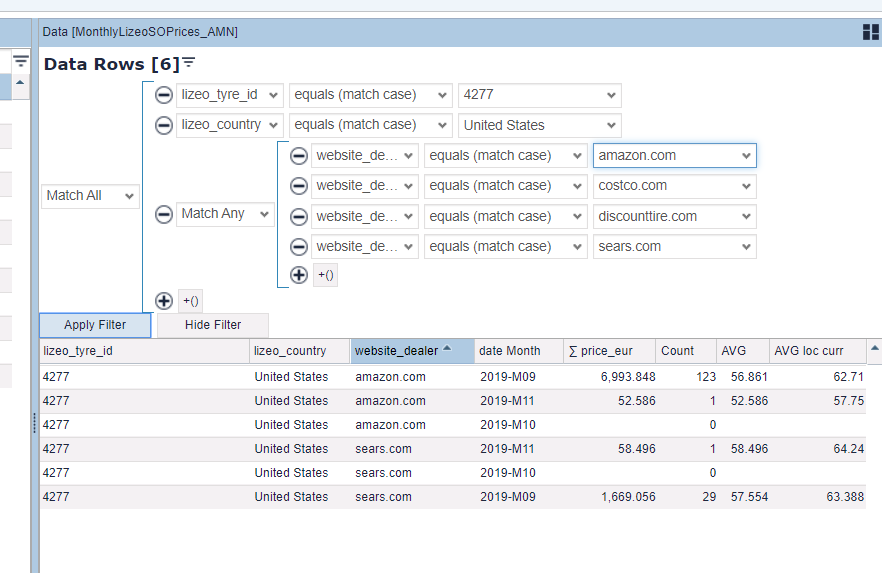
Task: Remove the discounttire.com filter row
Action: coord(298,216)
